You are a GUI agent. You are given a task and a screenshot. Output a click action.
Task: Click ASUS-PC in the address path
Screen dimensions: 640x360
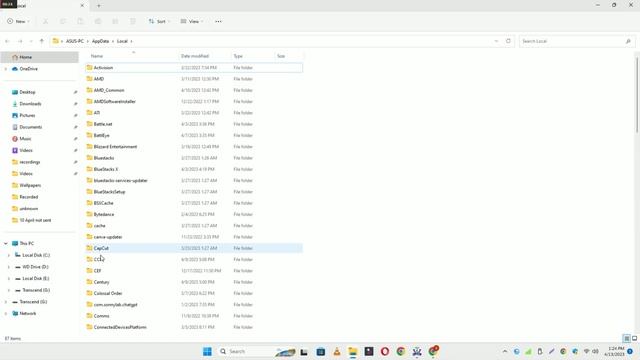click(x=75, y=41)
